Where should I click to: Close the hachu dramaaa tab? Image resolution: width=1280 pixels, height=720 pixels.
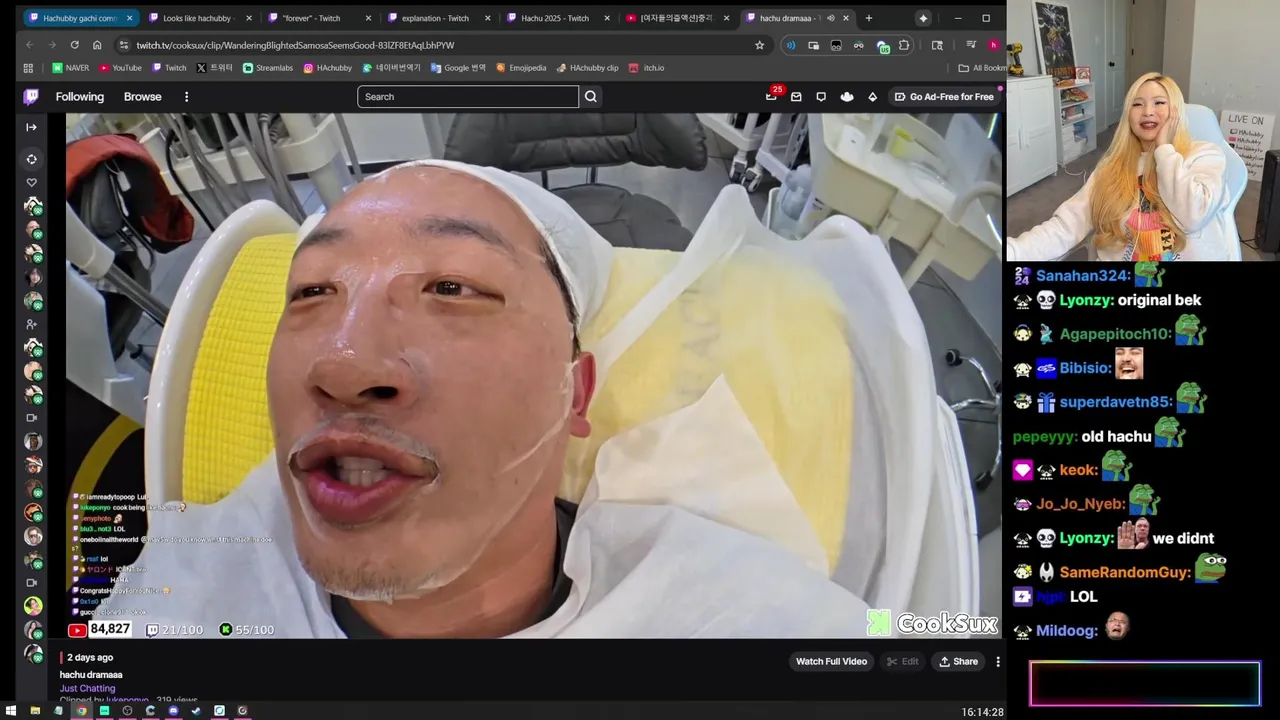pos(846,18)
